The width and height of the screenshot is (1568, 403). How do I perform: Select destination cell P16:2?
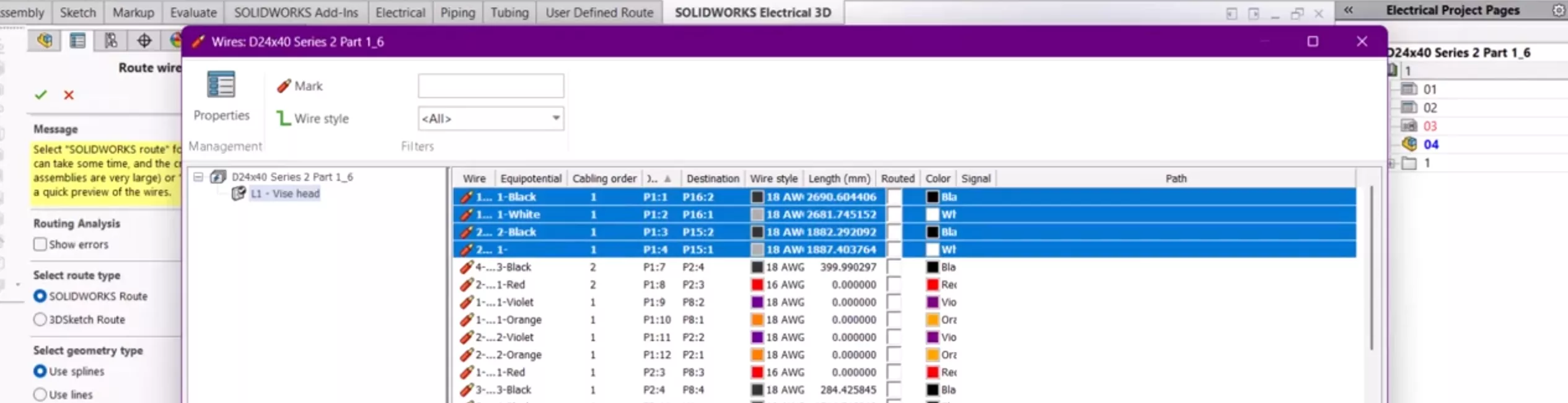pyautogui.click(x=698, y=197)
